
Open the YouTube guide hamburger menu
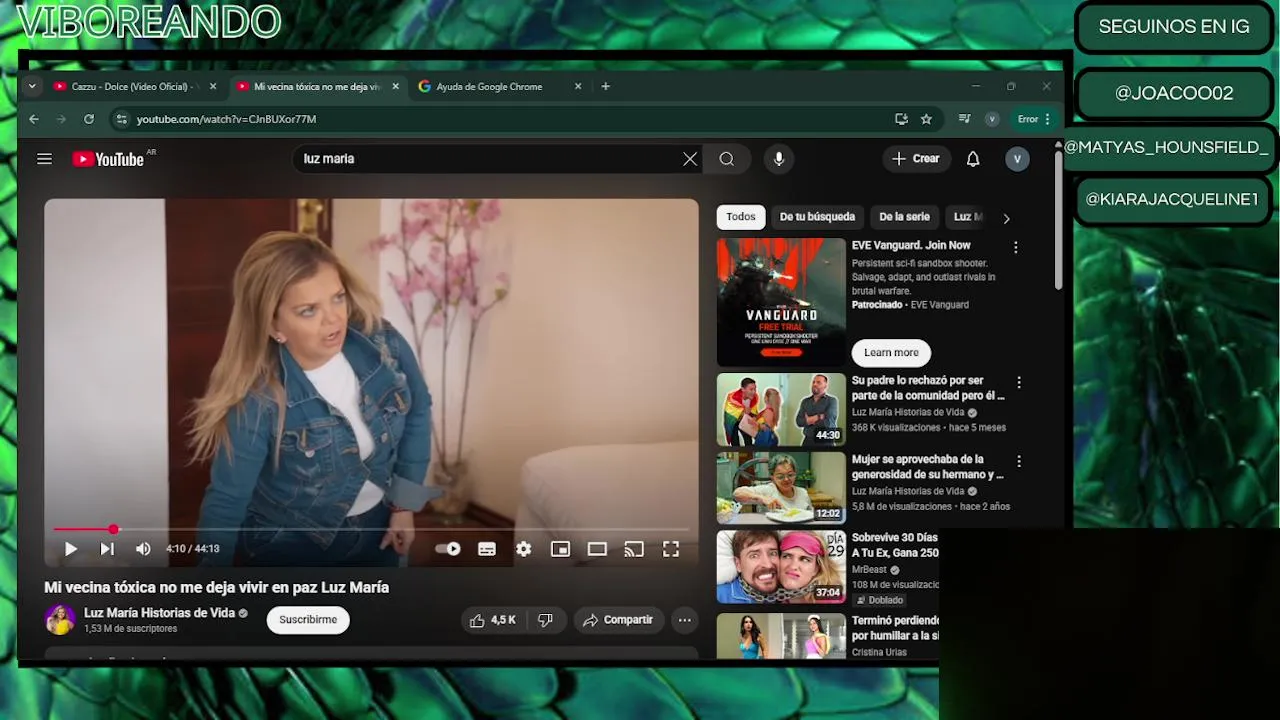click(44, 159)
